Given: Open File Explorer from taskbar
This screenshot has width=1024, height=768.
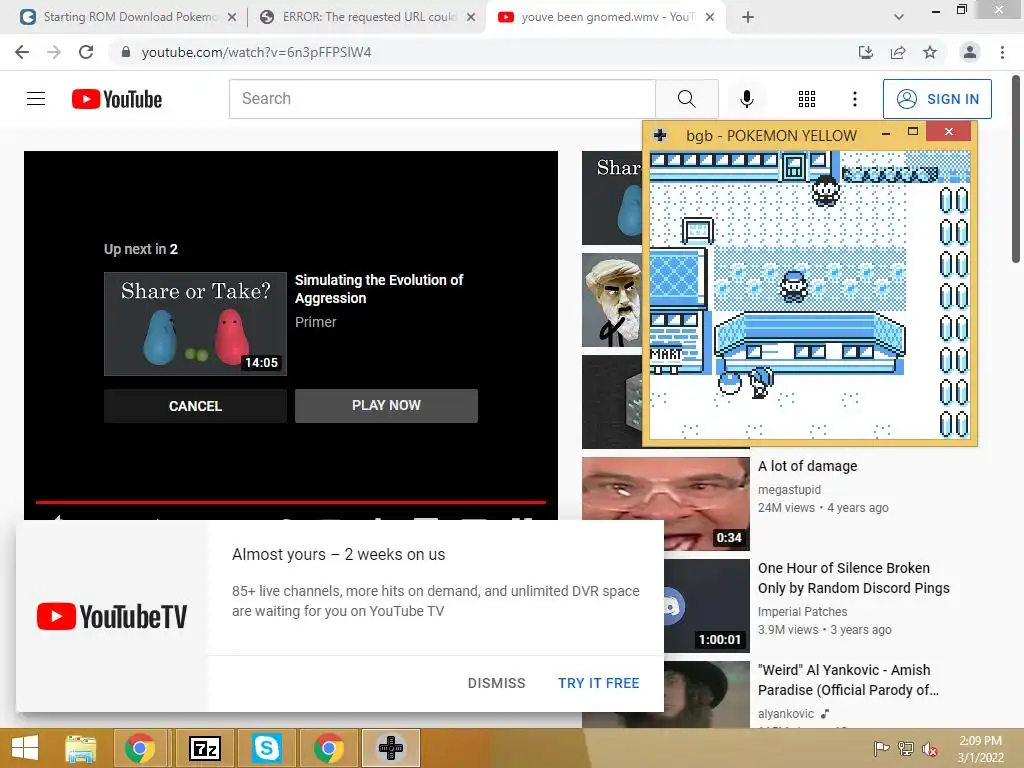Looking at the screenshot, I should click(80, 748).
